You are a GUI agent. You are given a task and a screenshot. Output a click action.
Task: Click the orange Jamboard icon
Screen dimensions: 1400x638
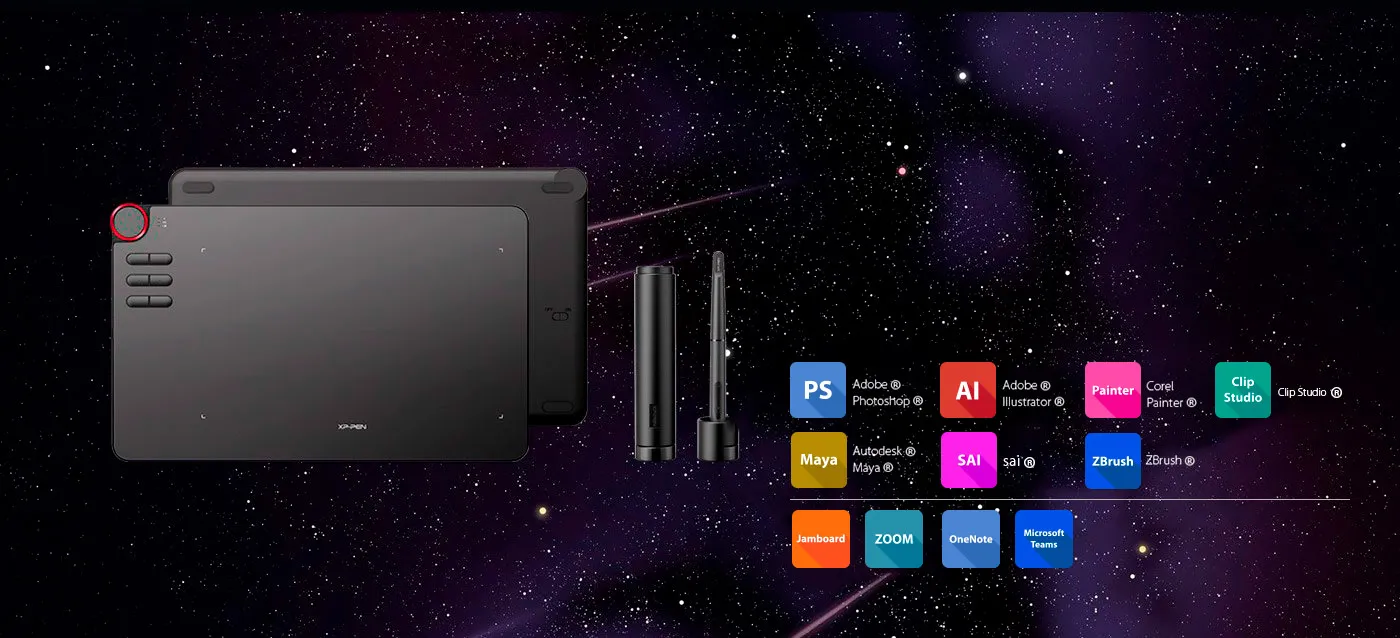pyautogui.click(x=821, y=539)
